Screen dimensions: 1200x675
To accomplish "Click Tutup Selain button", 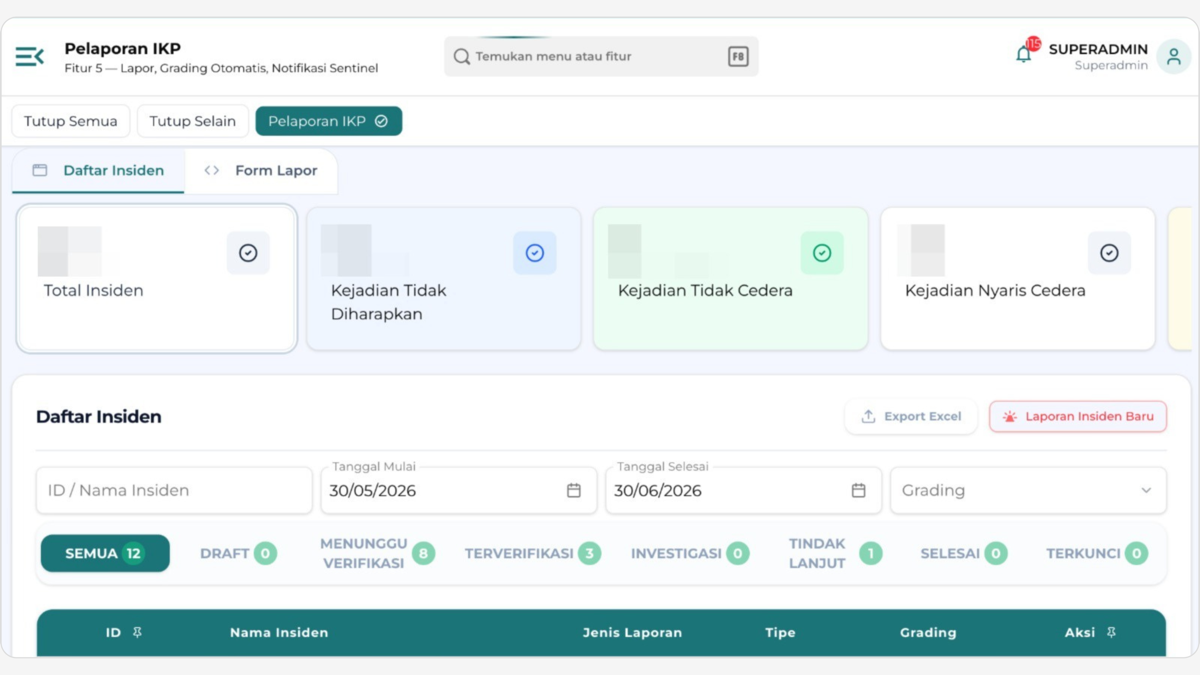I will tap(193, 121).
